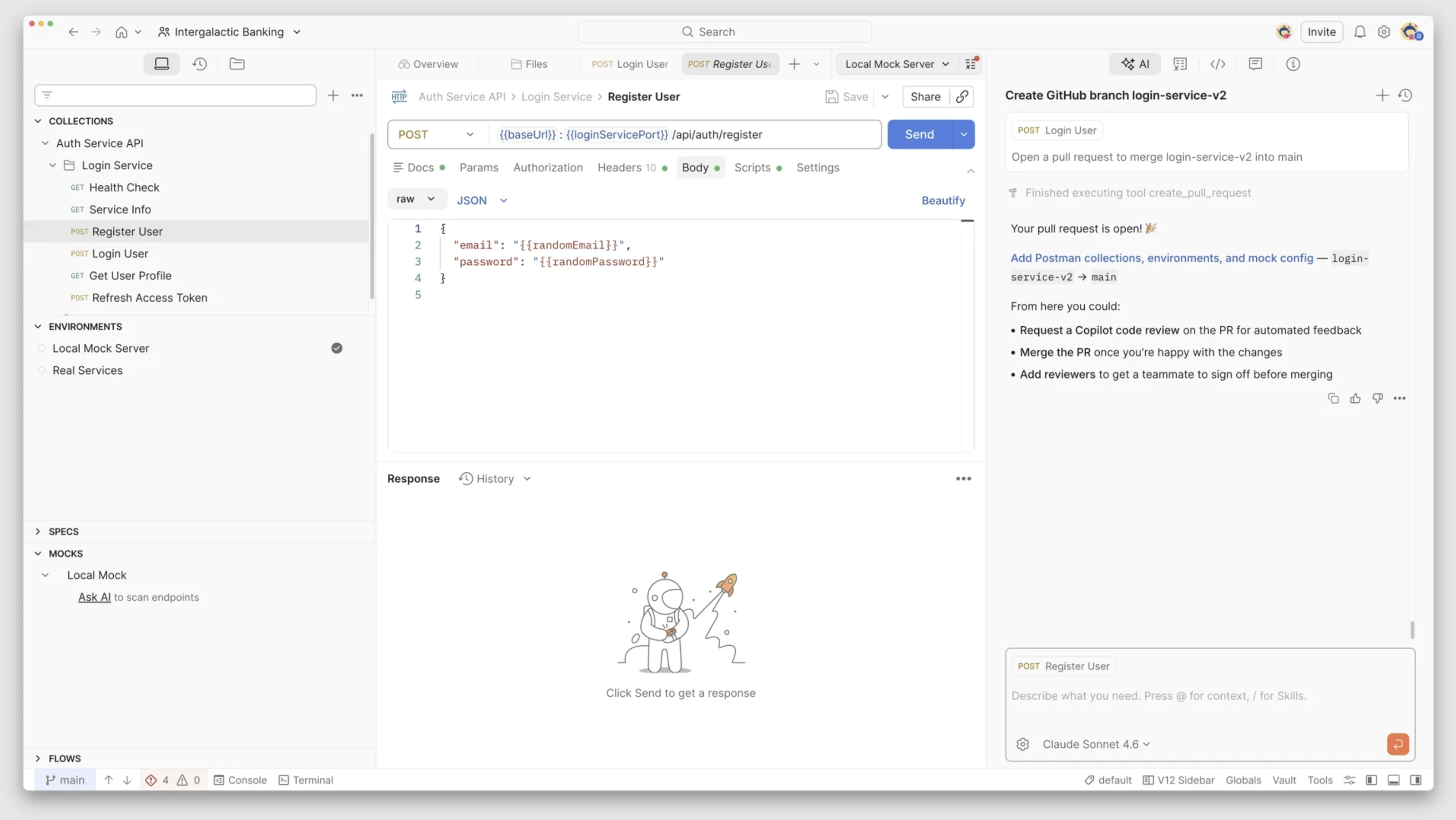Open the History sidebar icon
Image resolution: width=1456 pixels, height=820 pixels.
click(200, 64)
